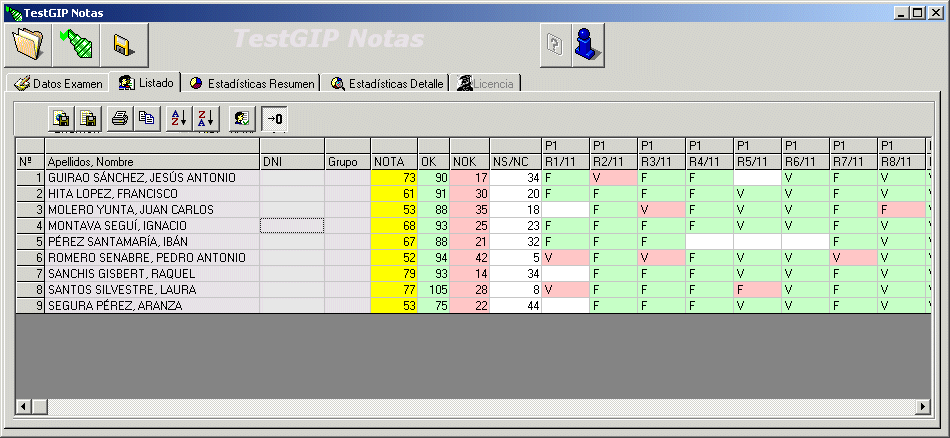Click the grayed question mark help icon

click(x=556, y=45)
